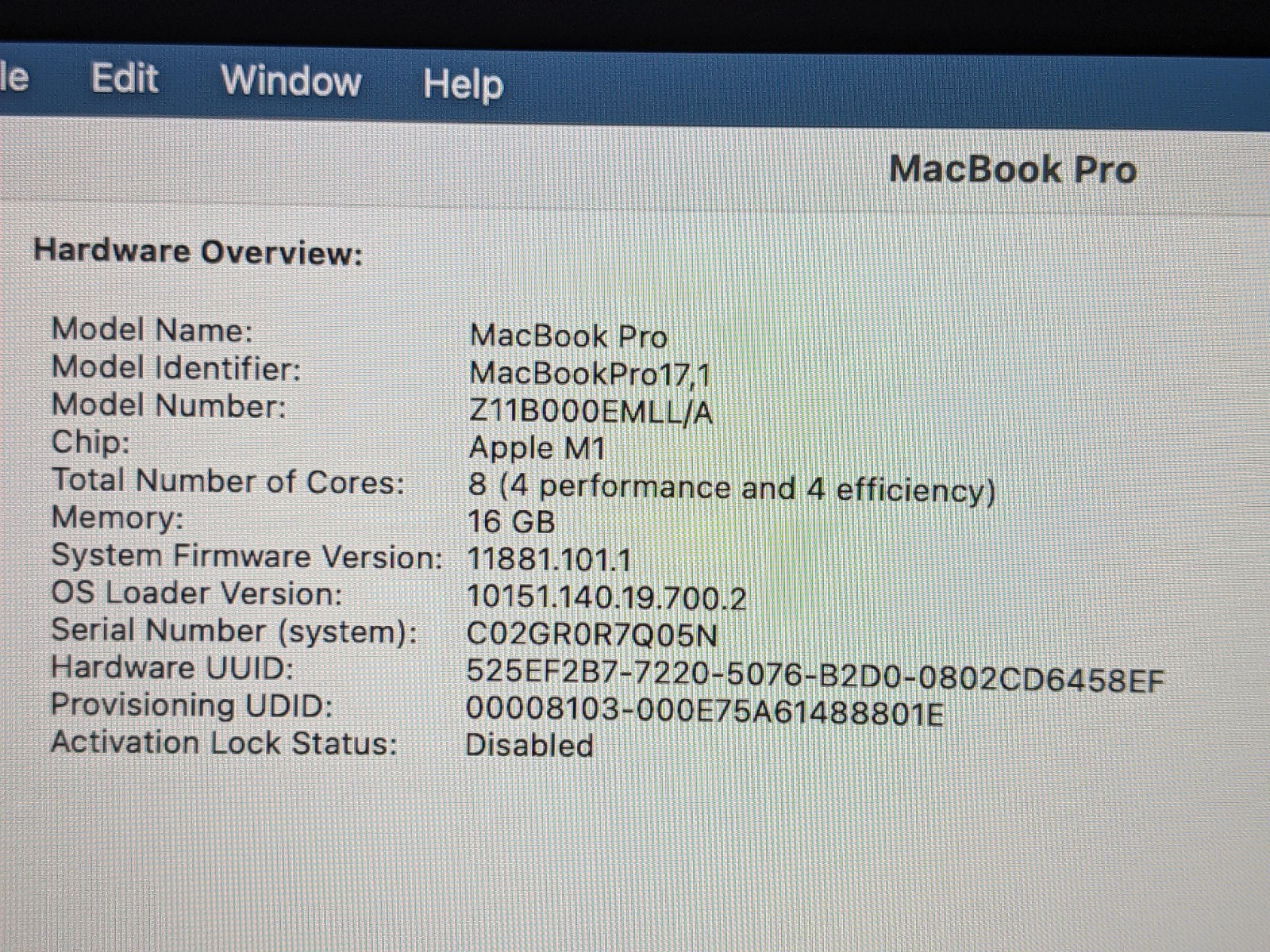Select the MacBookPro17,1 identifier value
The image size is (1270, 952).
click(590, 374)
